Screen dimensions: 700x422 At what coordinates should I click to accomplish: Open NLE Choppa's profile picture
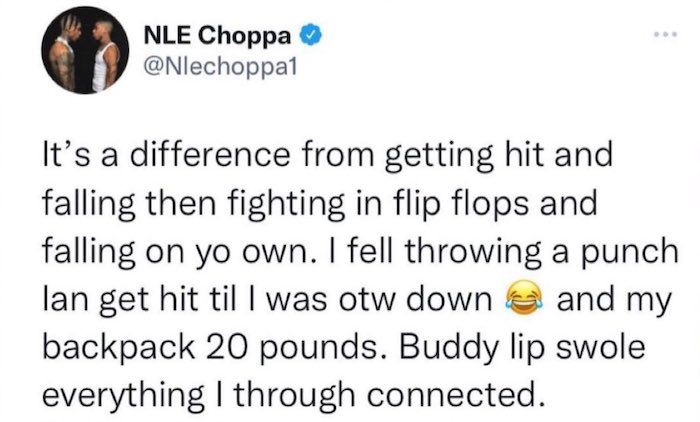click(85, 50)
